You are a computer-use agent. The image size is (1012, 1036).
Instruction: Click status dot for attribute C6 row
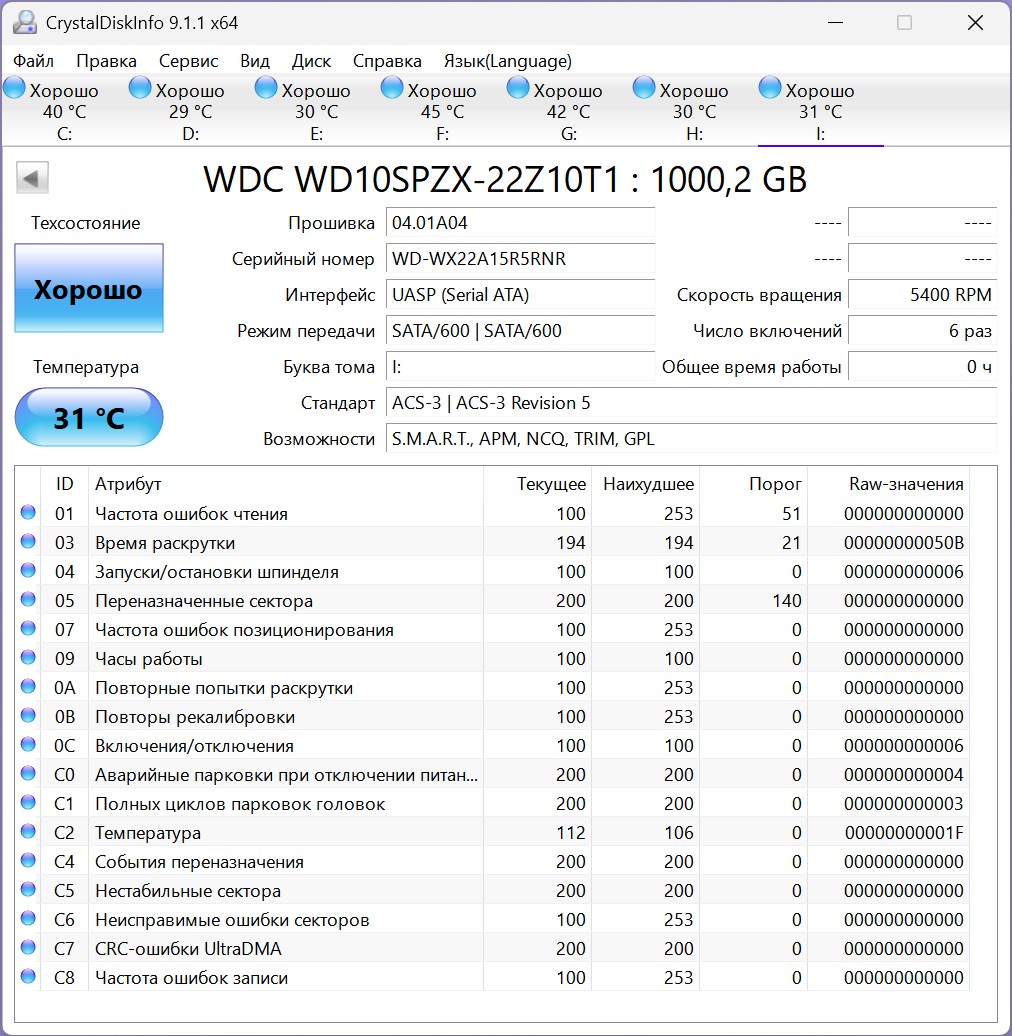pos(28,918)
